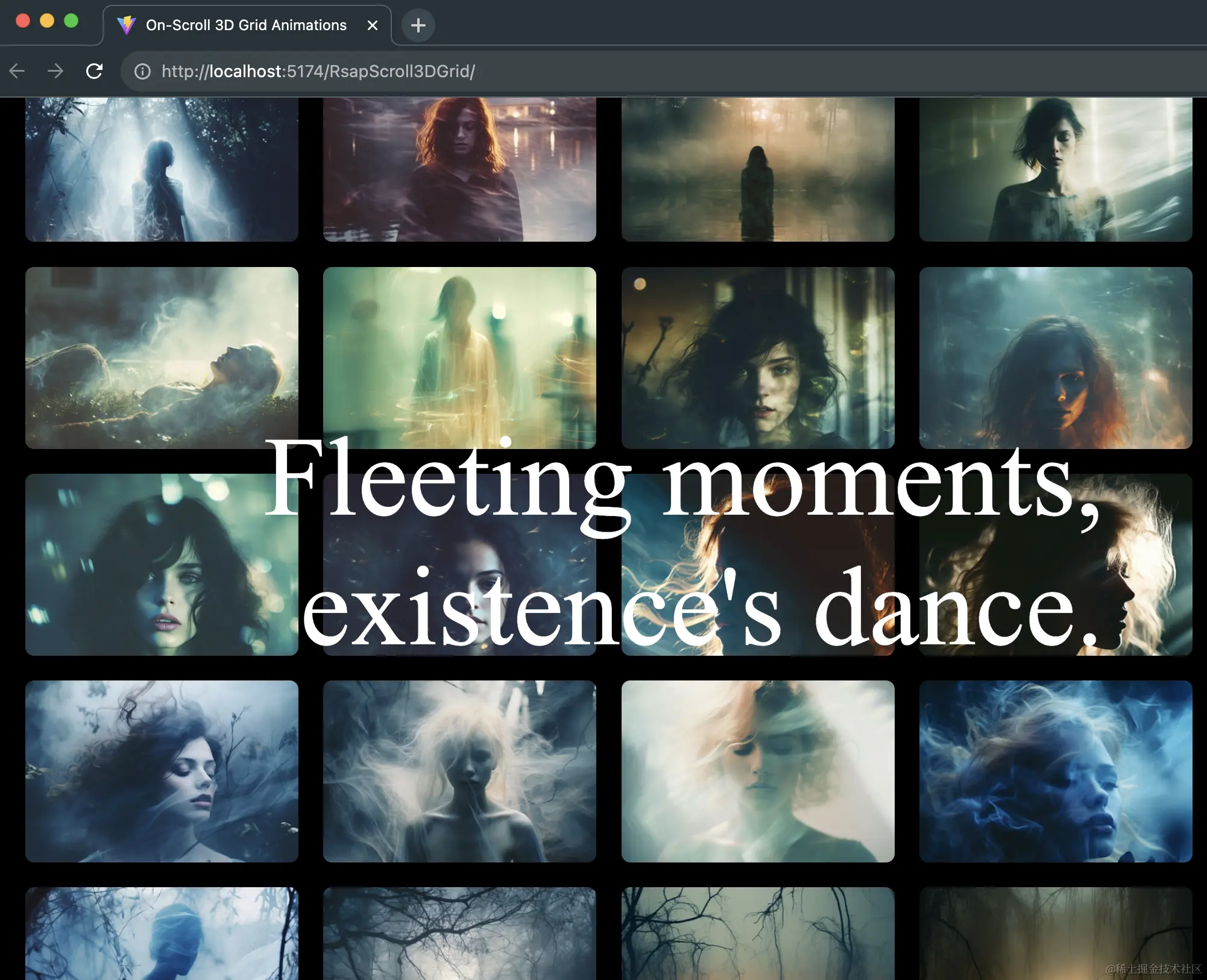Select the On-Scroll 3D Grid Animations tab
1207x980 pixels.
tap(247, 25)
